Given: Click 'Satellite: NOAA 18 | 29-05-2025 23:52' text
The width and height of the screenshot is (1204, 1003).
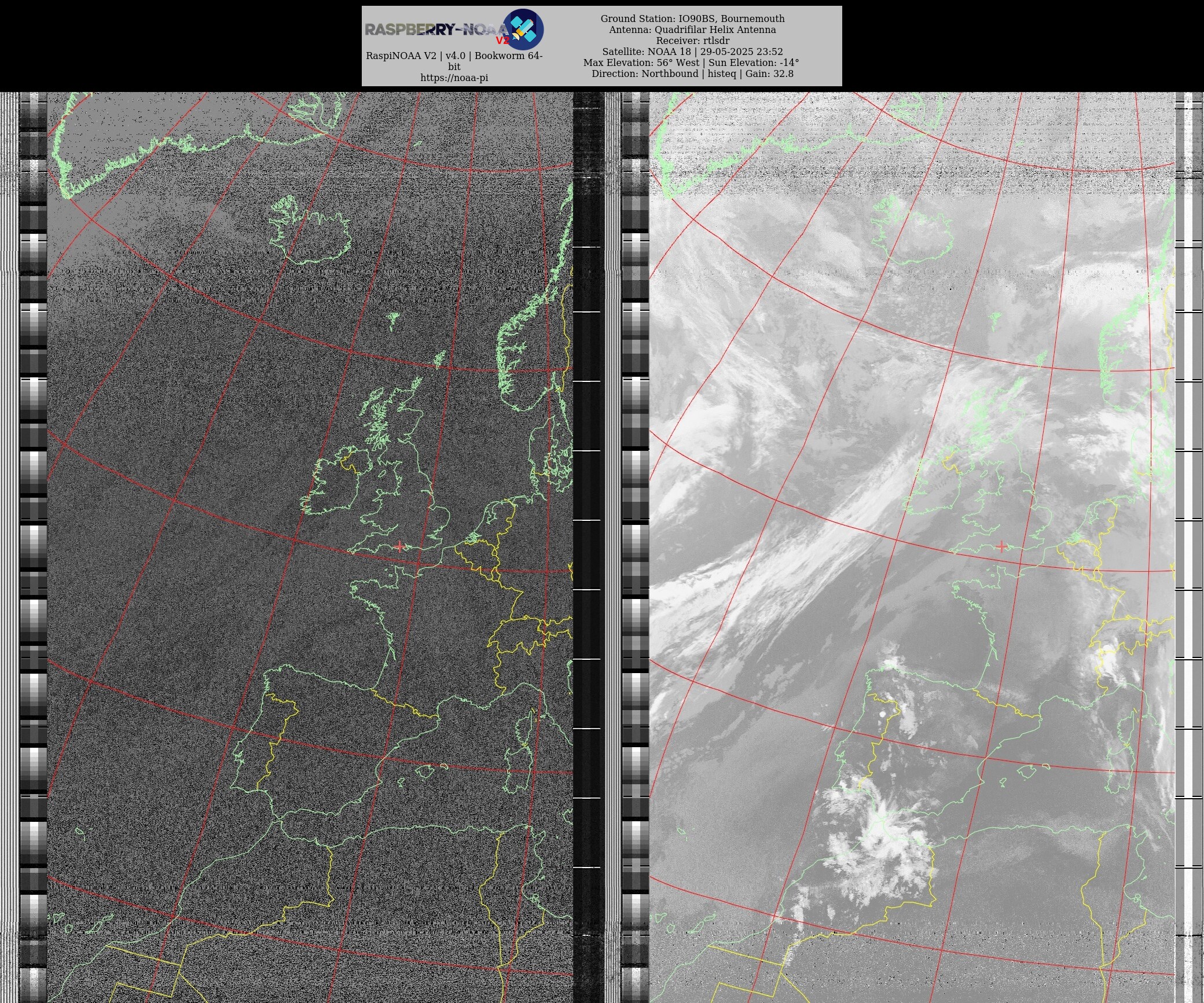Looking at the screenshot, I should click(692, 52).
